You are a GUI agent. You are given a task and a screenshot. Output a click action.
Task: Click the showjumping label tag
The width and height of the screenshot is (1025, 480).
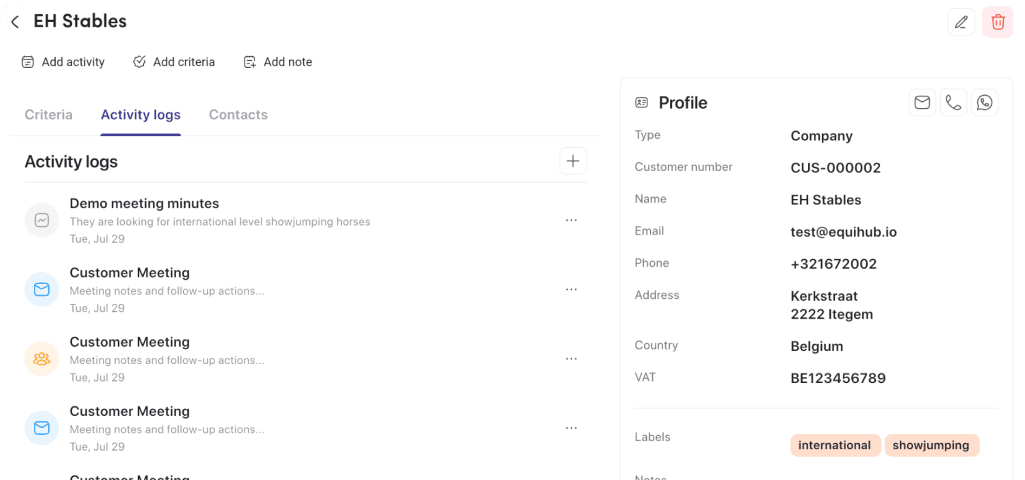coord(932,445)
